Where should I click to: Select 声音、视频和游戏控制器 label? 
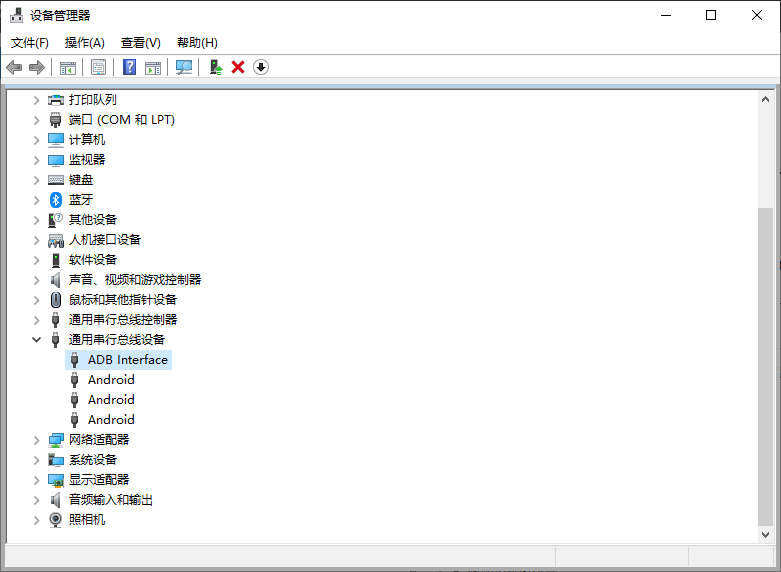tap(135, 280)
